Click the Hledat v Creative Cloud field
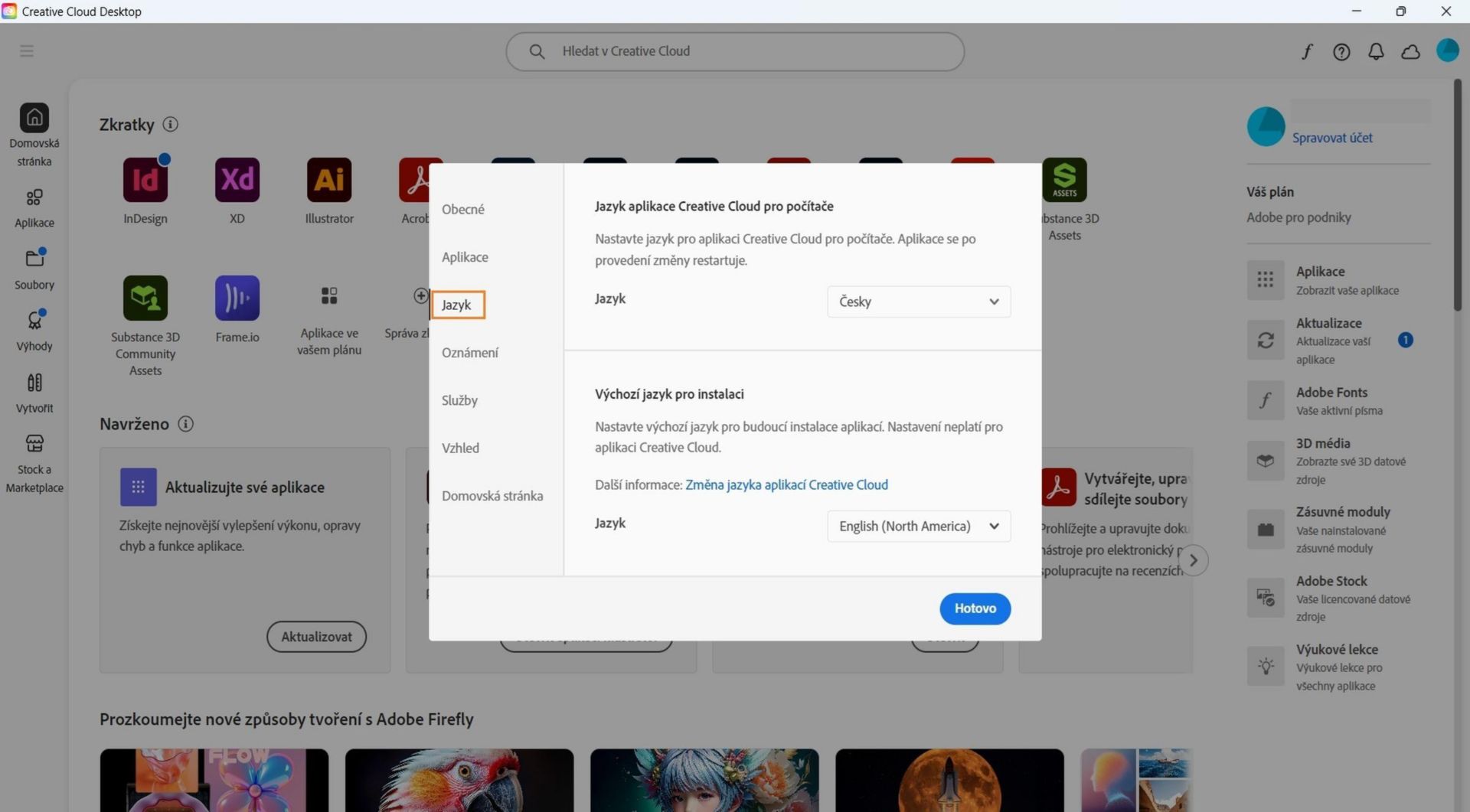 click(x=735, y=51)
